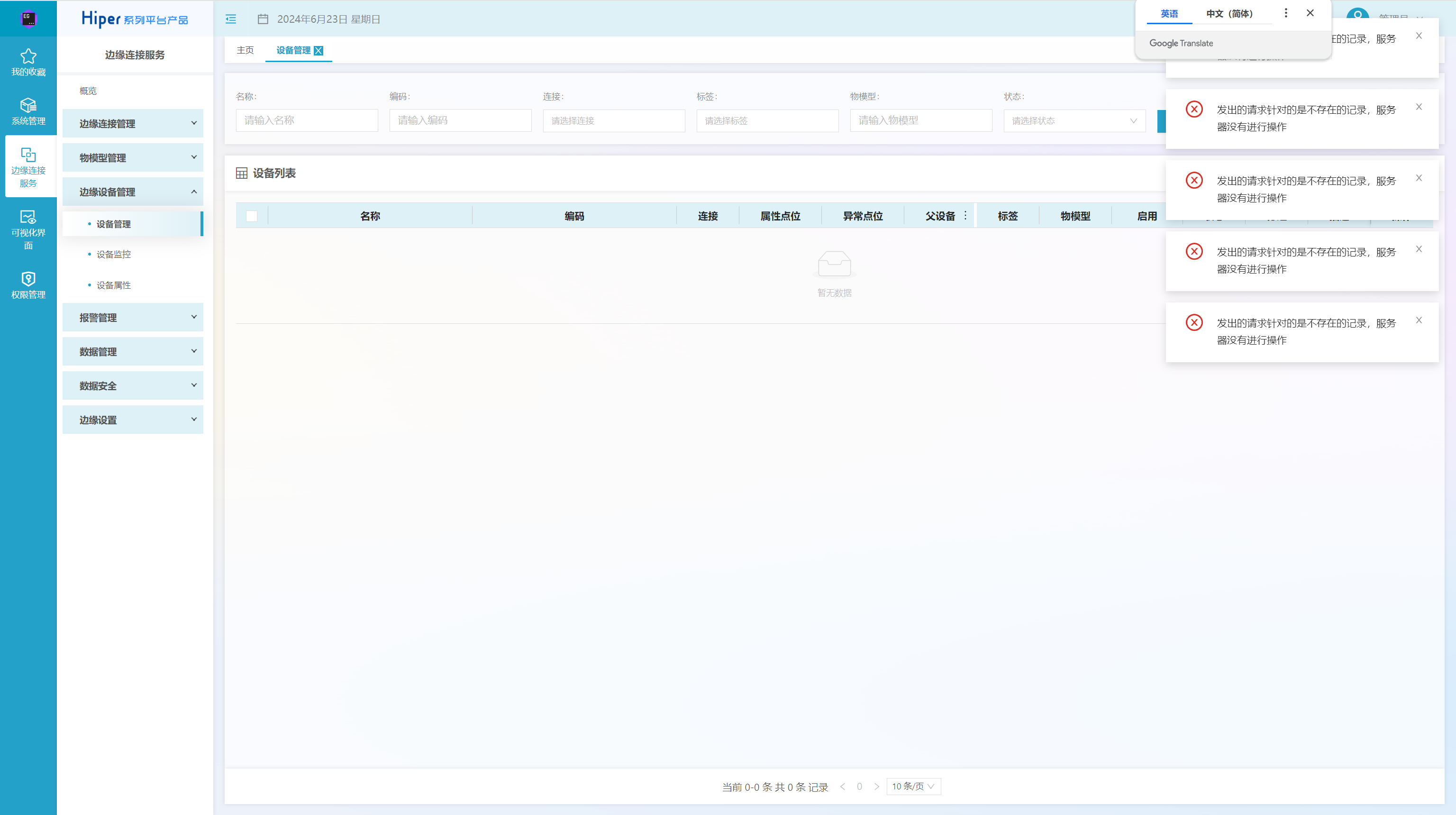This screenshot has width=1456, height=815.
Task: Click the 物模型 input field
Action: point(921,120)
